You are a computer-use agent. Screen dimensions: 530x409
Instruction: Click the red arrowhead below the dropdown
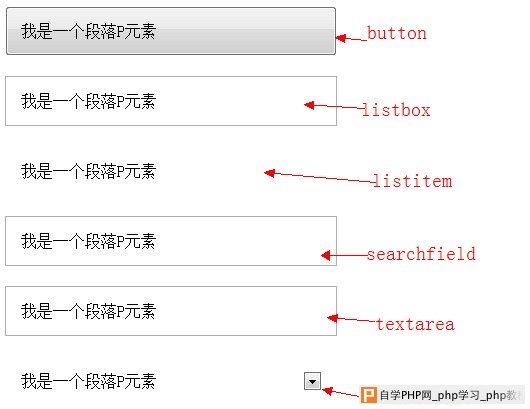click(328, 391)
